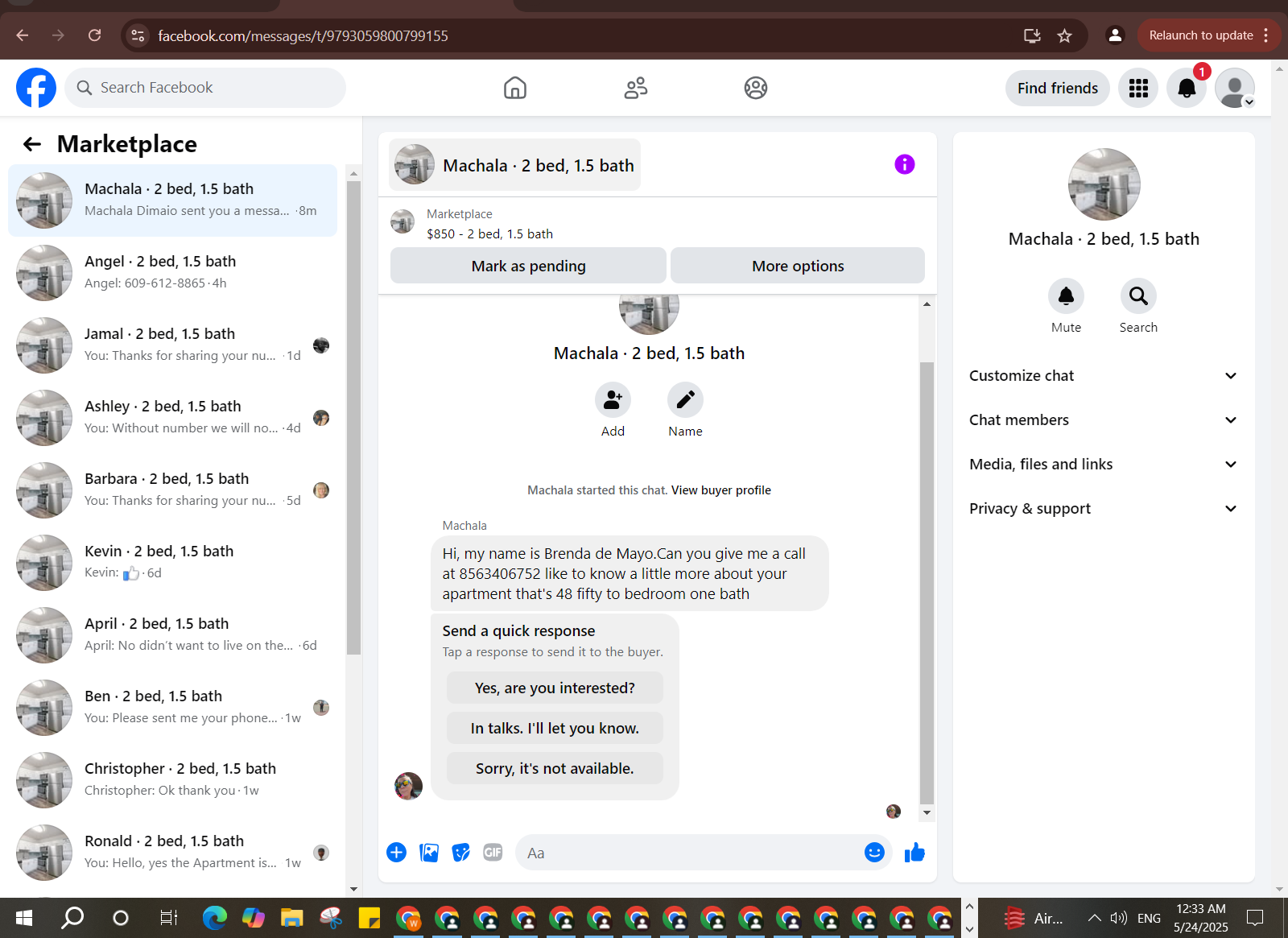View site information icon in address bar
1288x938 pixels.
pyautogui.click(x=138, y=35)
